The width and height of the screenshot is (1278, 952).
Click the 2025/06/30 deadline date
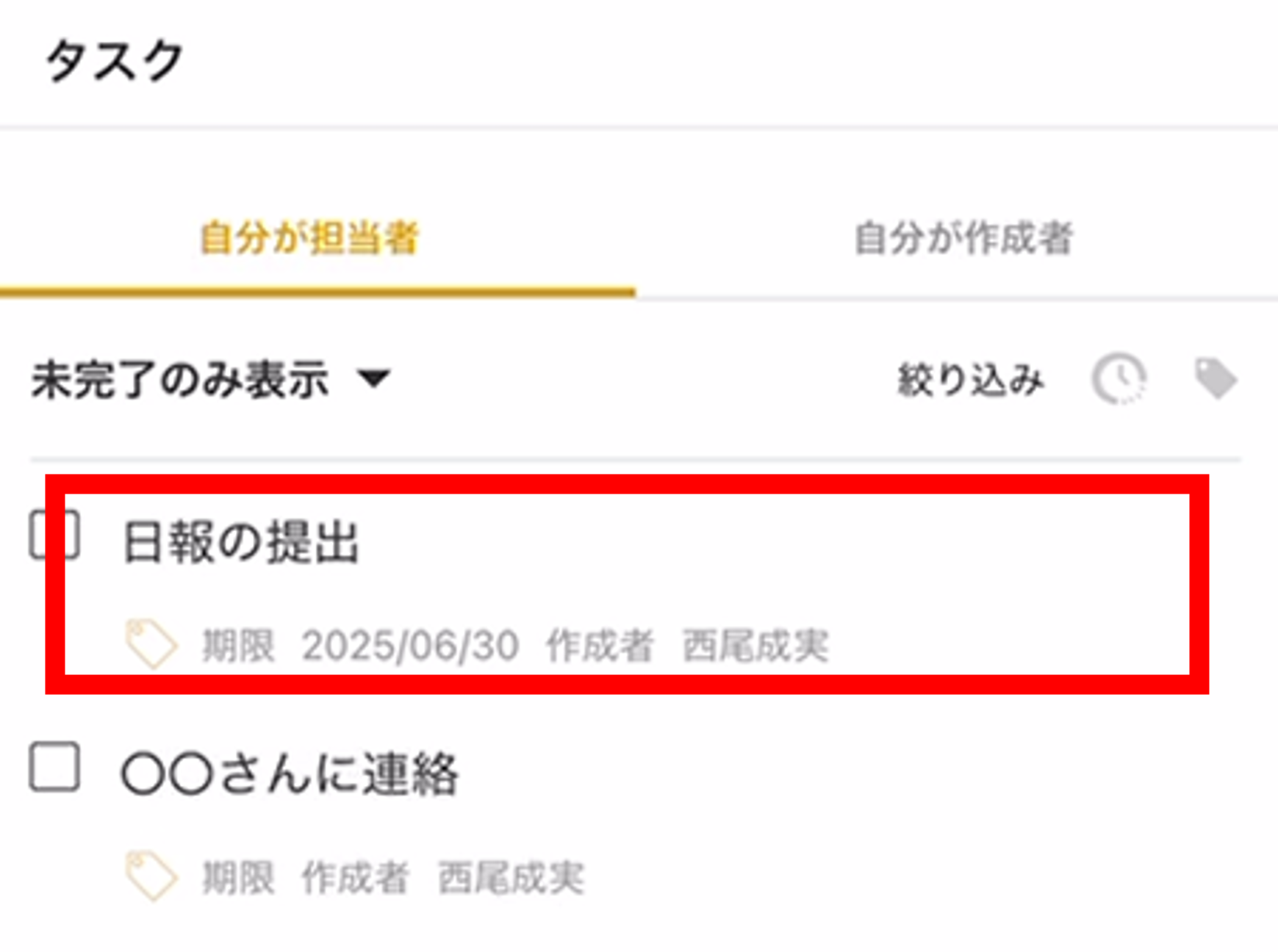[411, 646]
